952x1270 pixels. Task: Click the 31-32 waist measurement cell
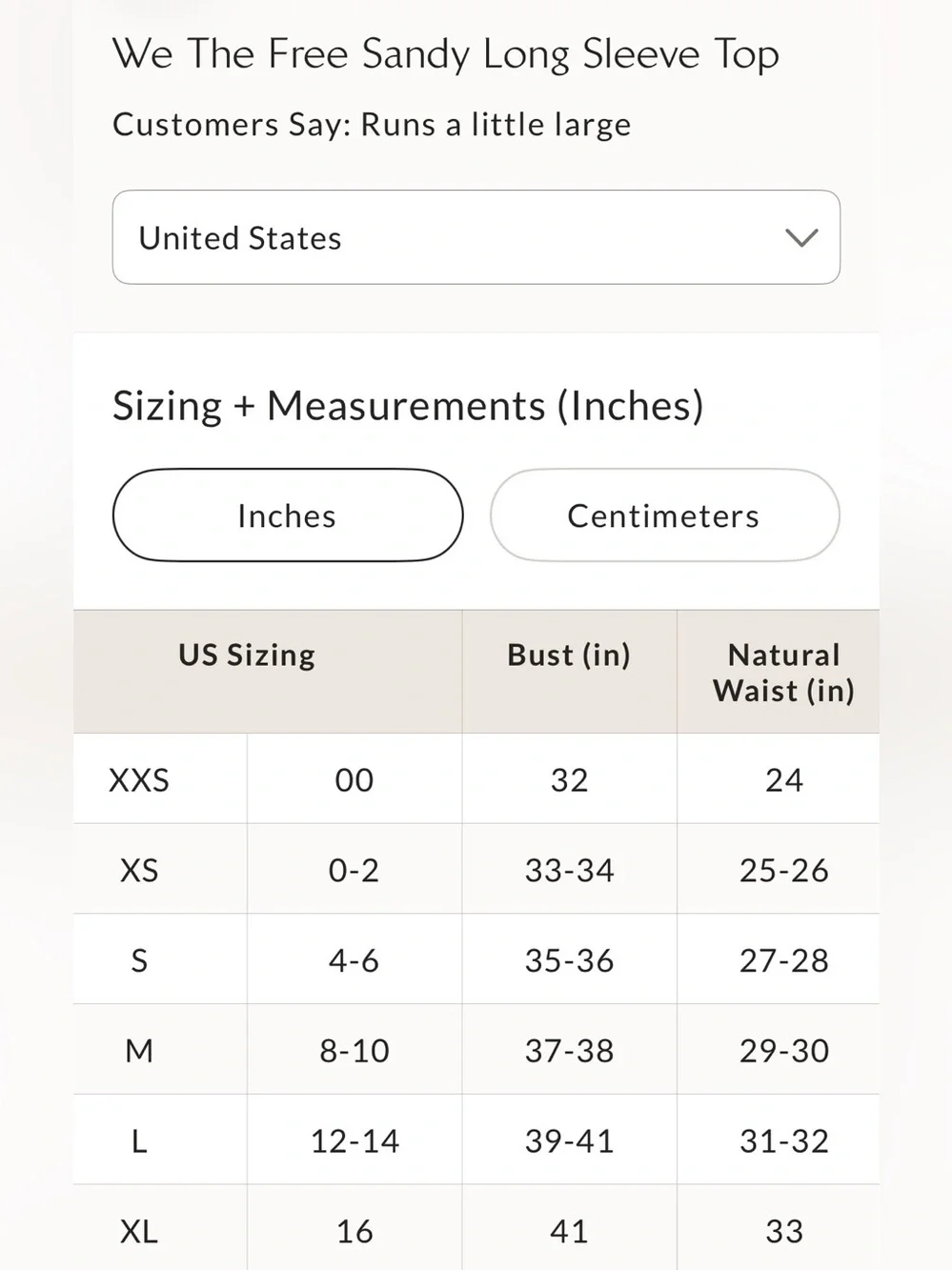click(784, 1141)
